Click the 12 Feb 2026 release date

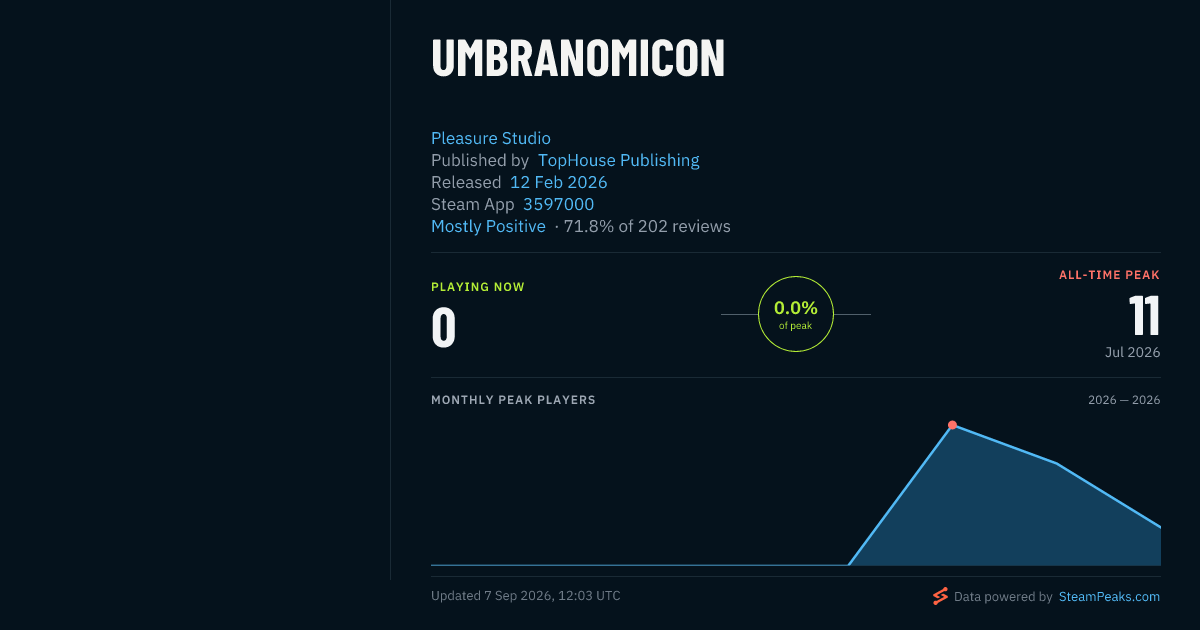(x=559, y=182)
